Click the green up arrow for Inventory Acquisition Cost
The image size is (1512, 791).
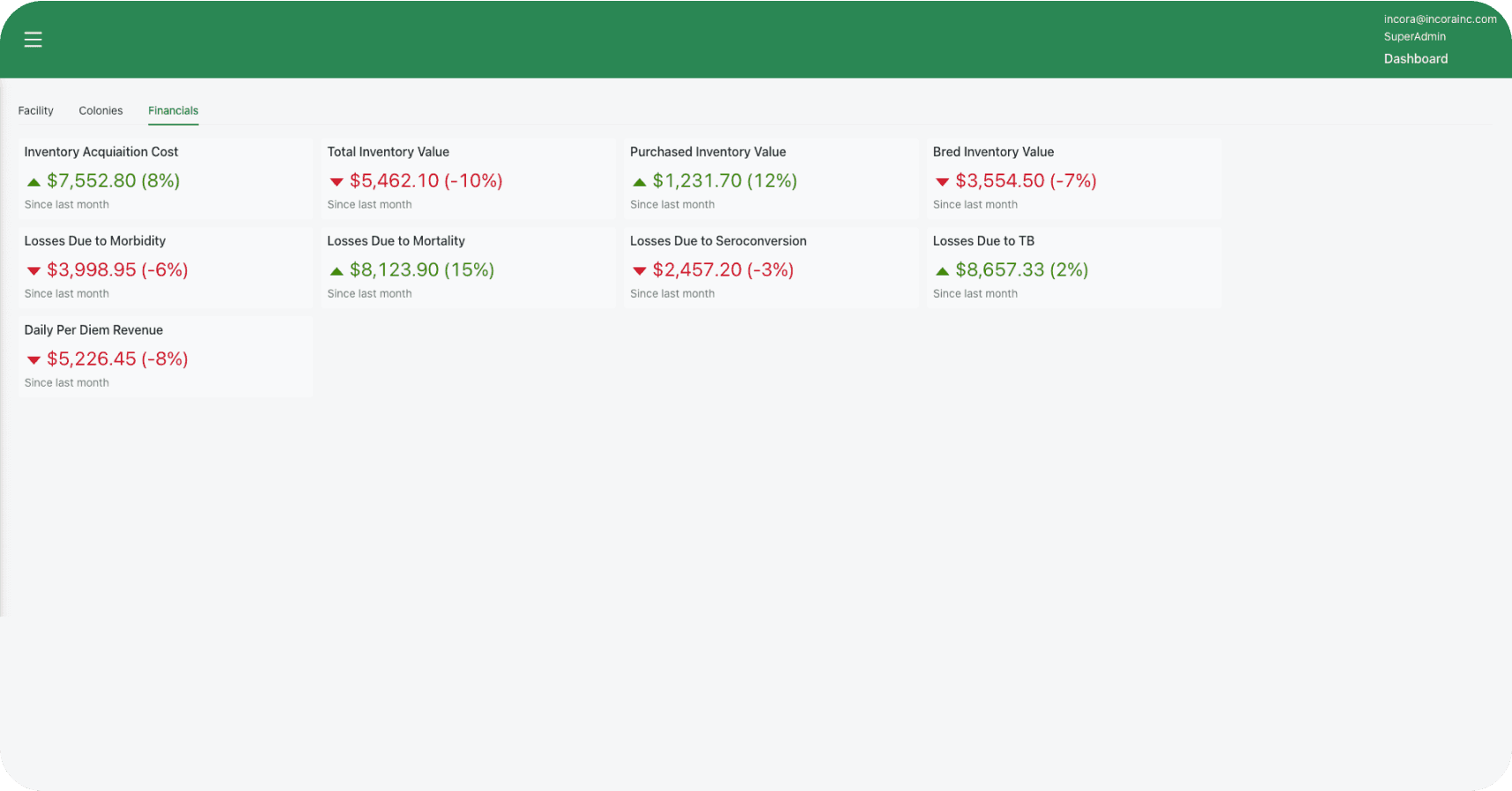coord(33,182)
